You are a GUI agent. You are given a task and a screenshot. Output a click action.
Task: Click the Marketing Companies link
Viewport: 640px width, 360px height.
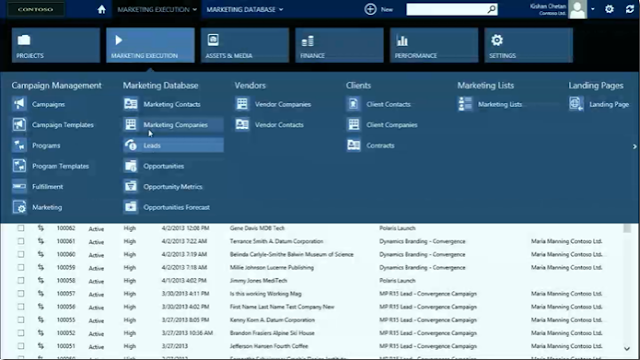click(176, 124)
